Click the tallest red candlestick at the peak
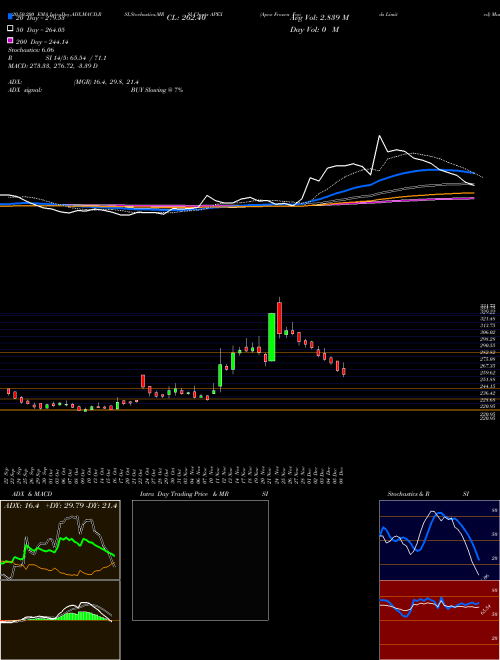 (x=279, y=318)
